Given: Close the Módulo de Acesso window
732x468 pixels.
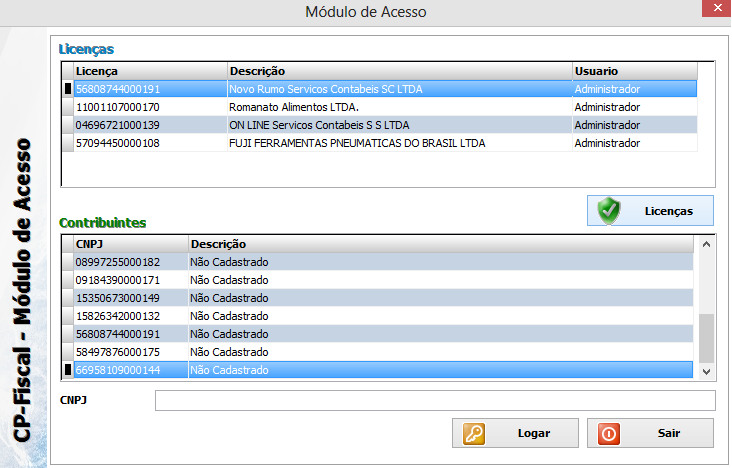Looking at the screenshot, I should (x=717, y=8).
